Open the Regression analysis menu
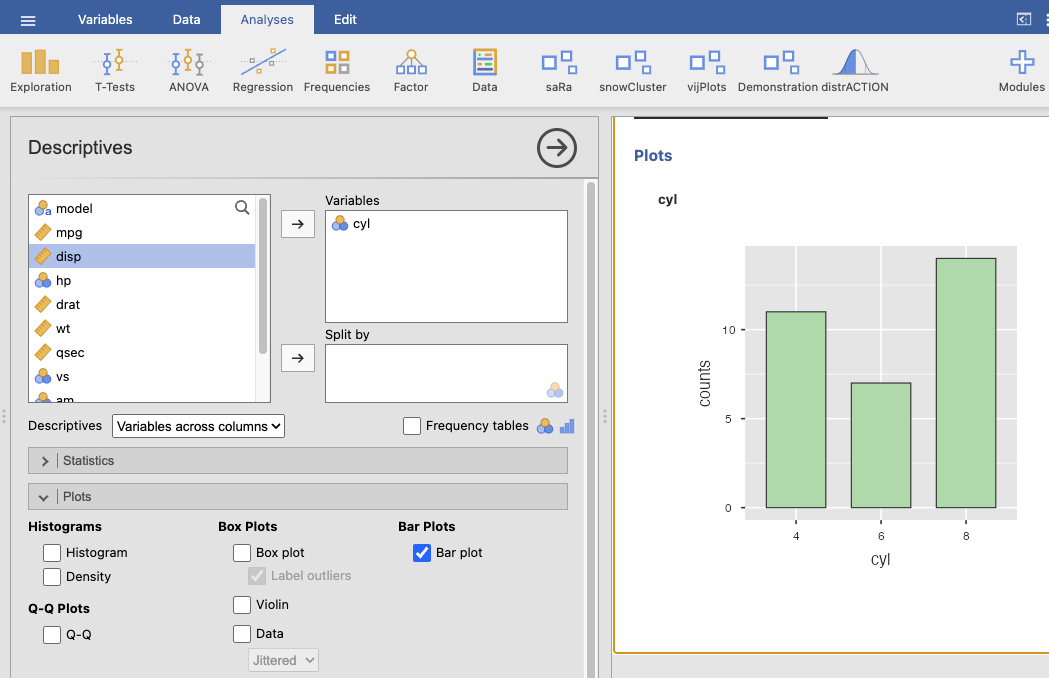 click(262, 71)
